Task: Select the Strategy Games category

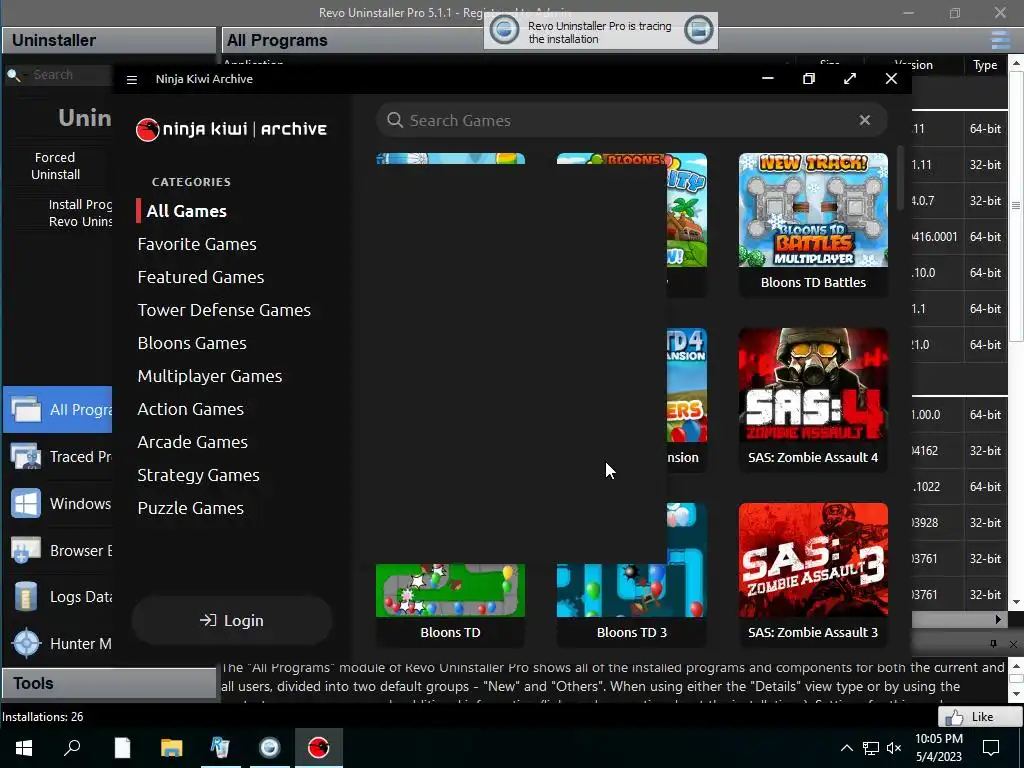Action: point(199,475)
